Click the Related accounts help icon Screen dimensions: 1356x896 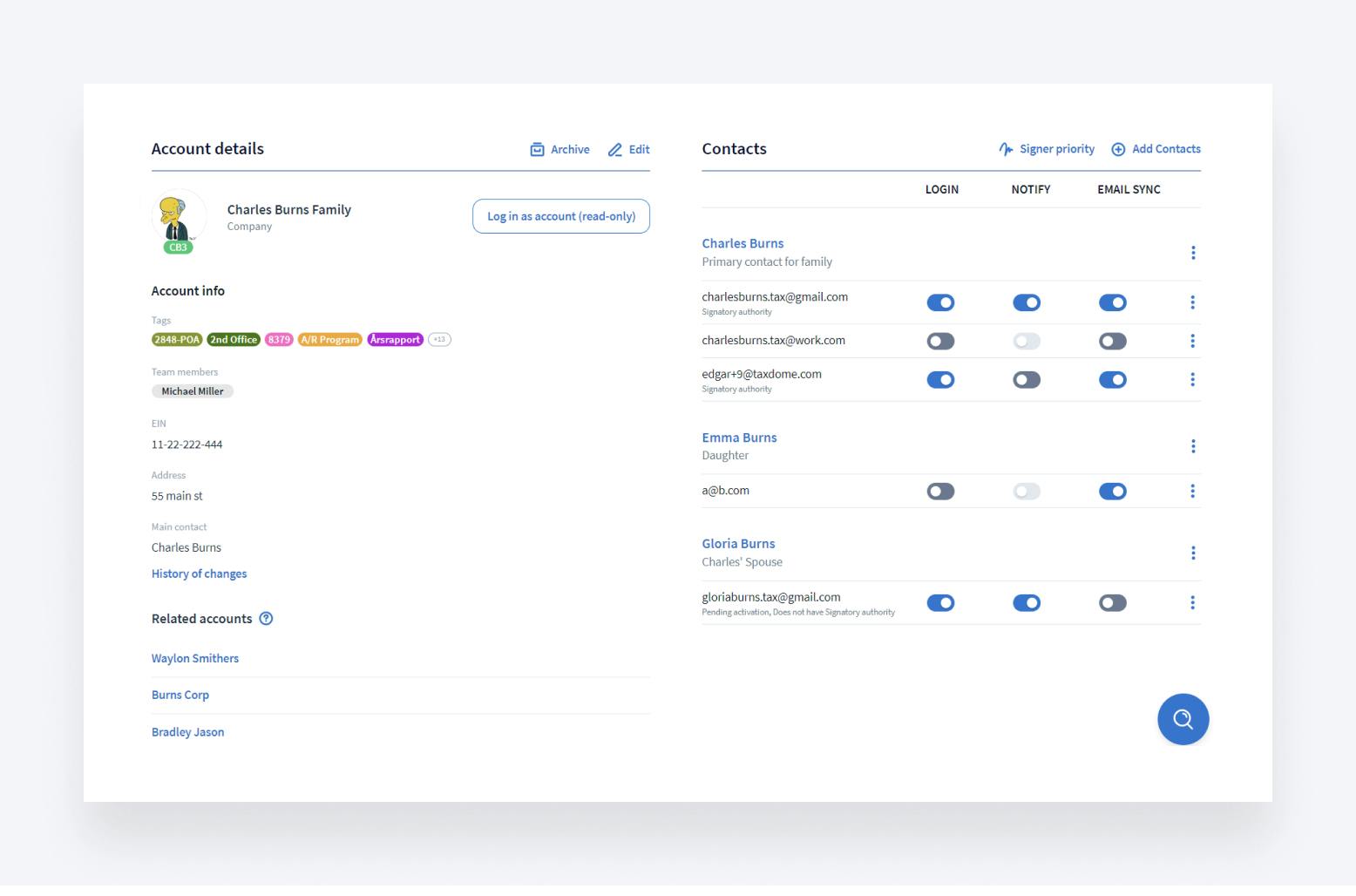point(267,619)
